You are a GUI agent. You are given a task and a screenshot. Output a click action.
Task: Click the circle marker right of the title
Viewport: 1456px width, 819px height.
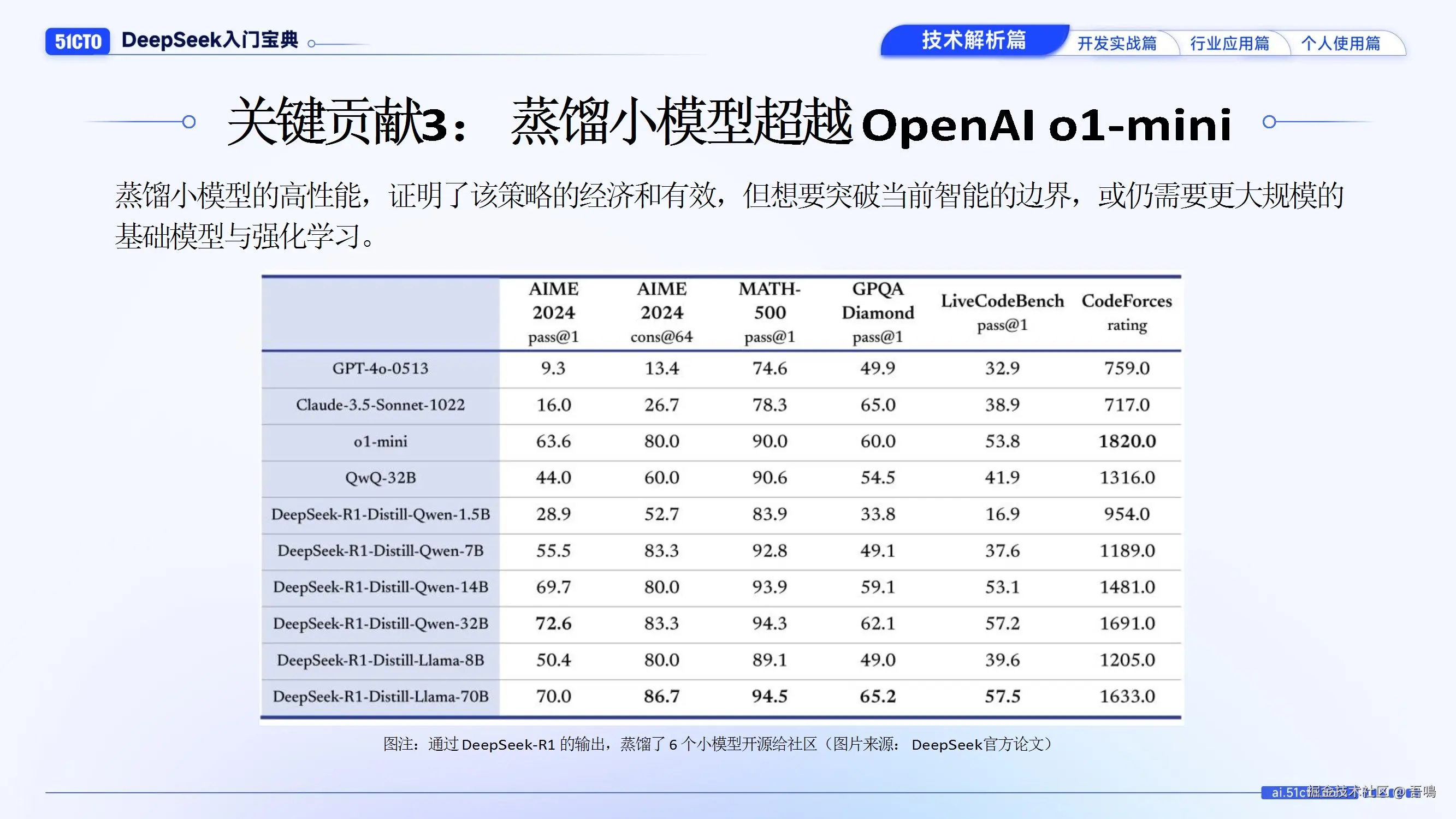[1269, 122]
